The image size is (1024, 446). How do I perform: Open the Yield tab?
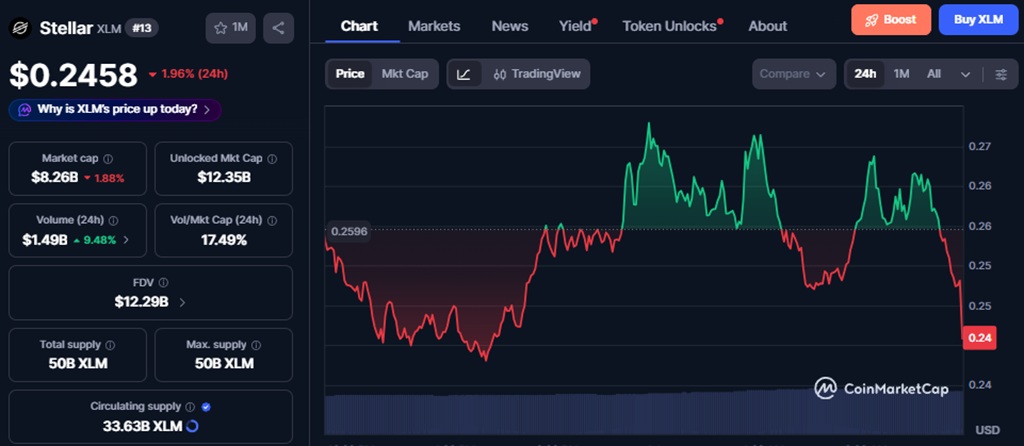pos(575,26)
